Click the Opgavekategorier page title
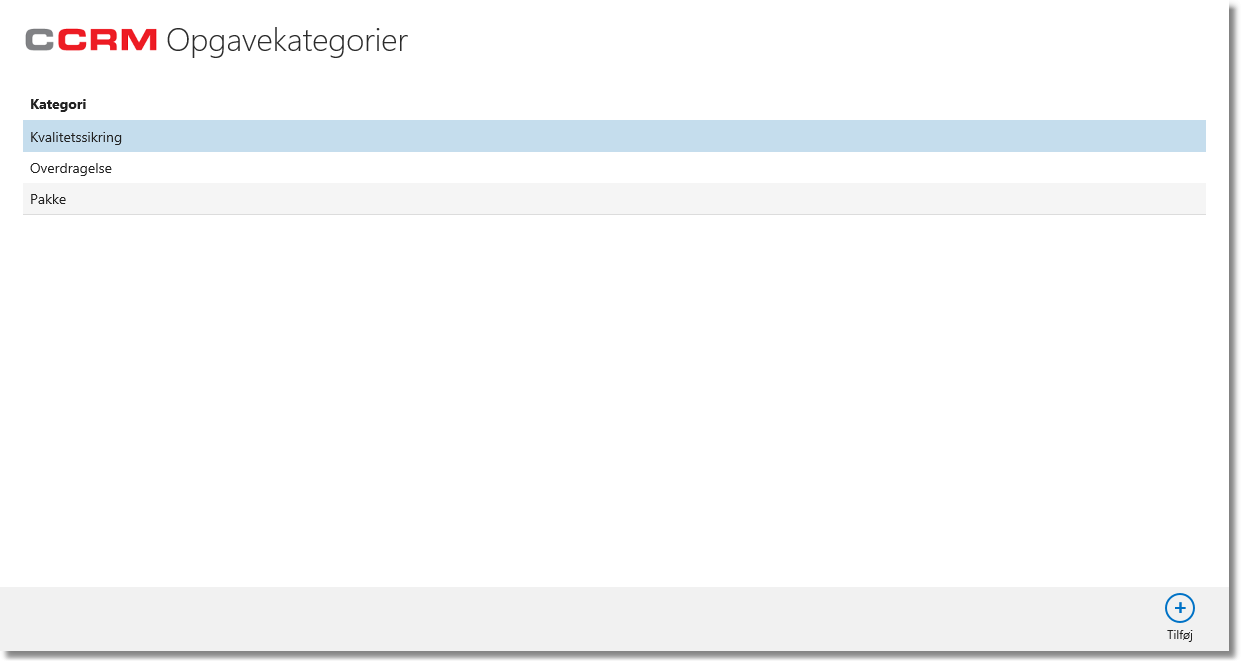This screenshot has width=1241, height=663. click(287, 41)
